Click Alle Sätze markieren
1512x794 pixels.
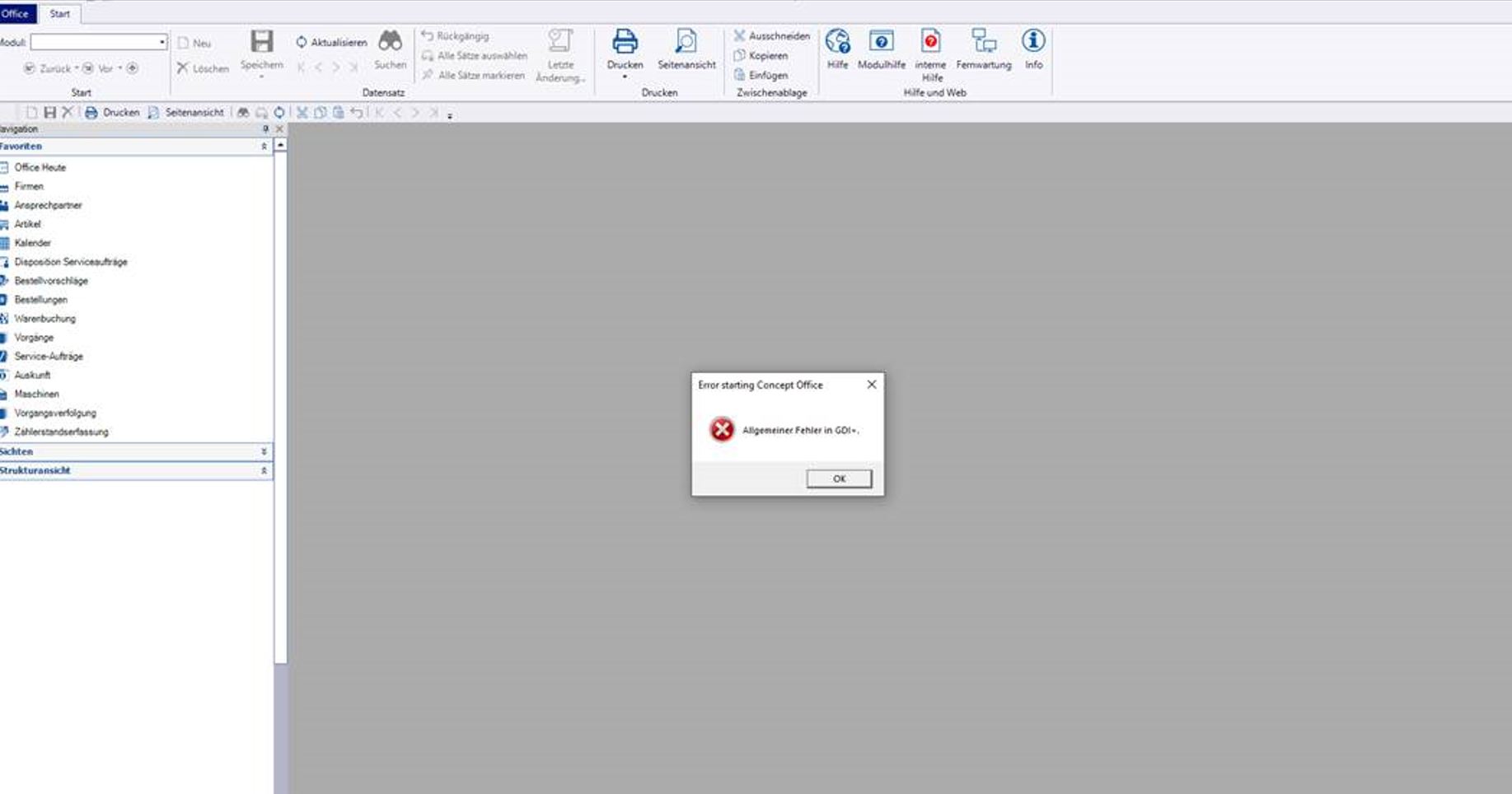tap(473, 75)
